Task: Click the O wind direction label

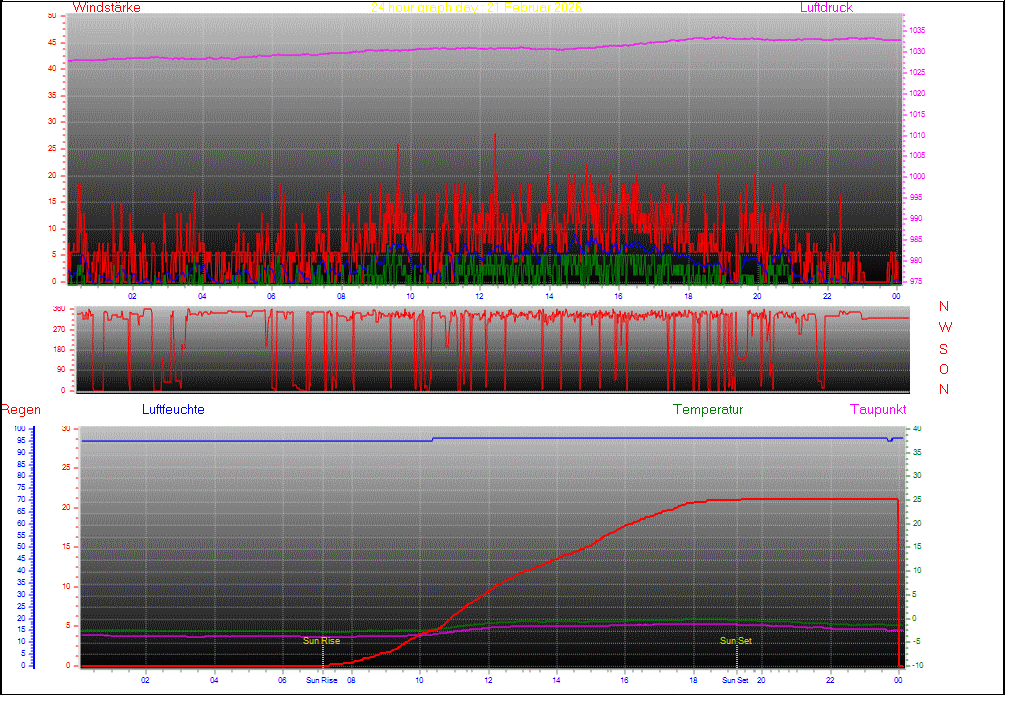Action: pos(944,369)
